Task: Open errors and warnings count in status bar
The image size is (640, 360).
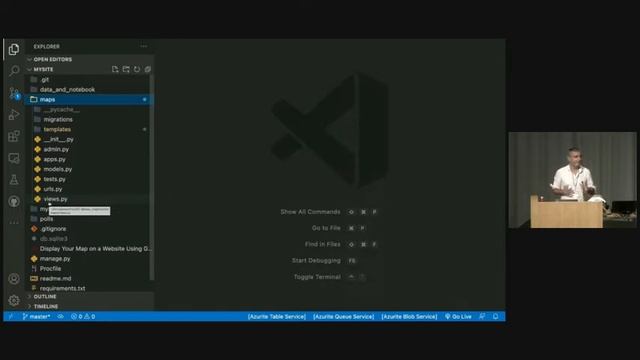Action: (83, 316)
